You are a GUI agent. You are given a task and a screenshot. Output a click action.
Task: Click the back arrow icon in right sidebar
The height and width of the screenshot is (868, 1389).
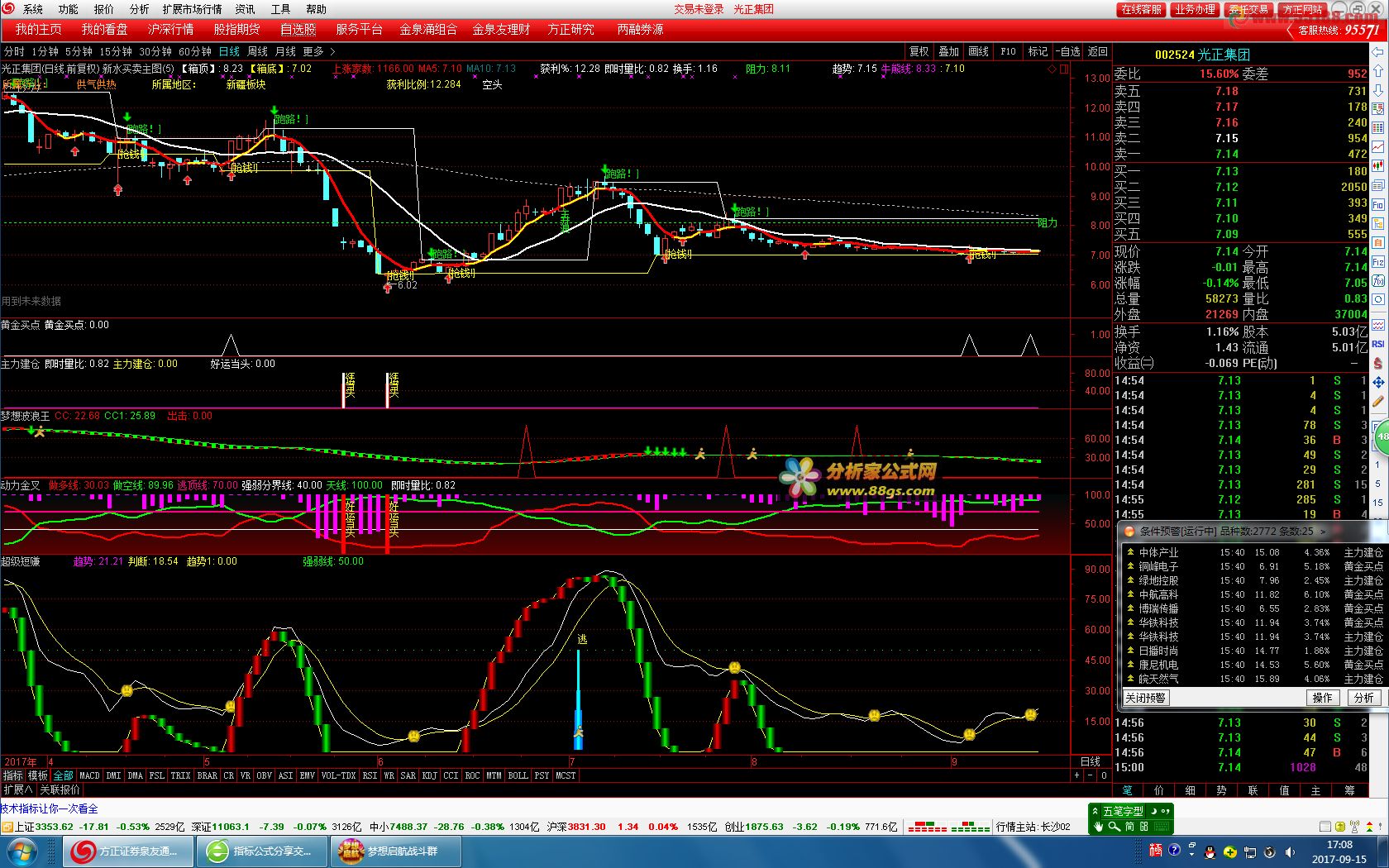click(1378, 52)
